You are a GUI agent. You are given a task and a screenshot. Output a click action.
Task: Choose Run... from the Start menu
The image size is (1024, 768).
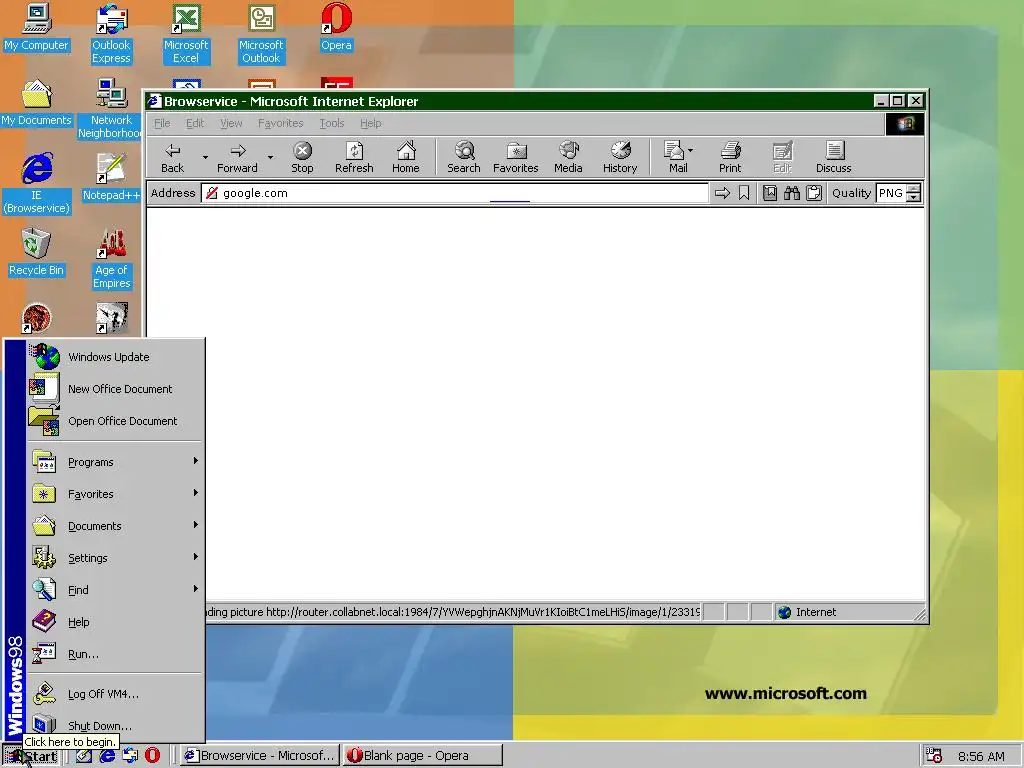[115, 654]
